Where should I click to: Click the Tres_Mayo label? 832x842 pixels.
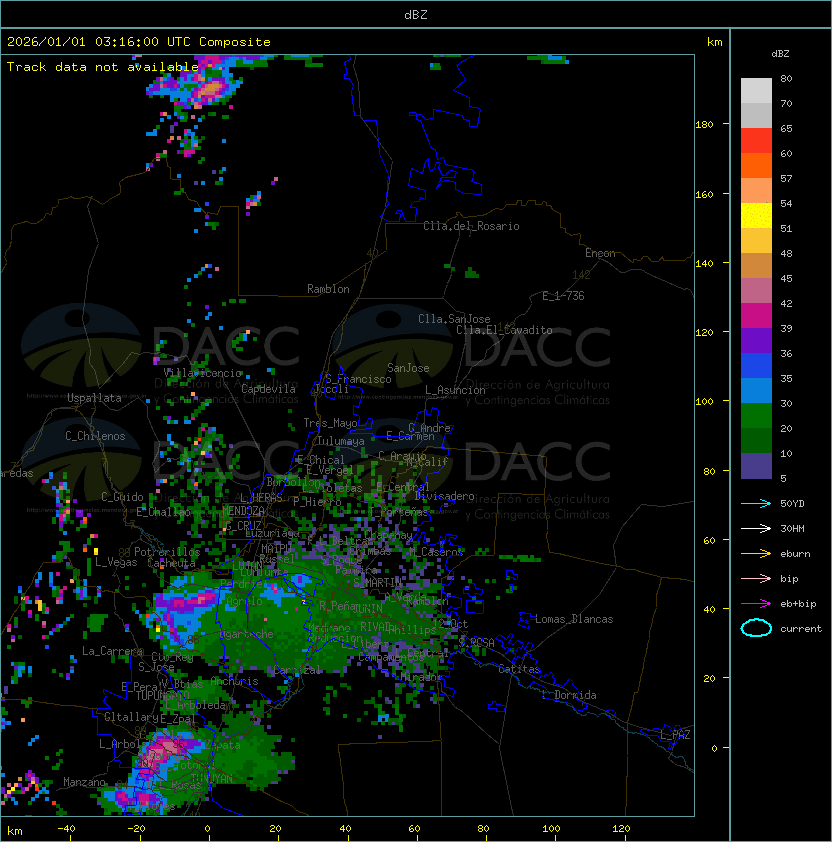pyautogui.click(x=330, y=423)
